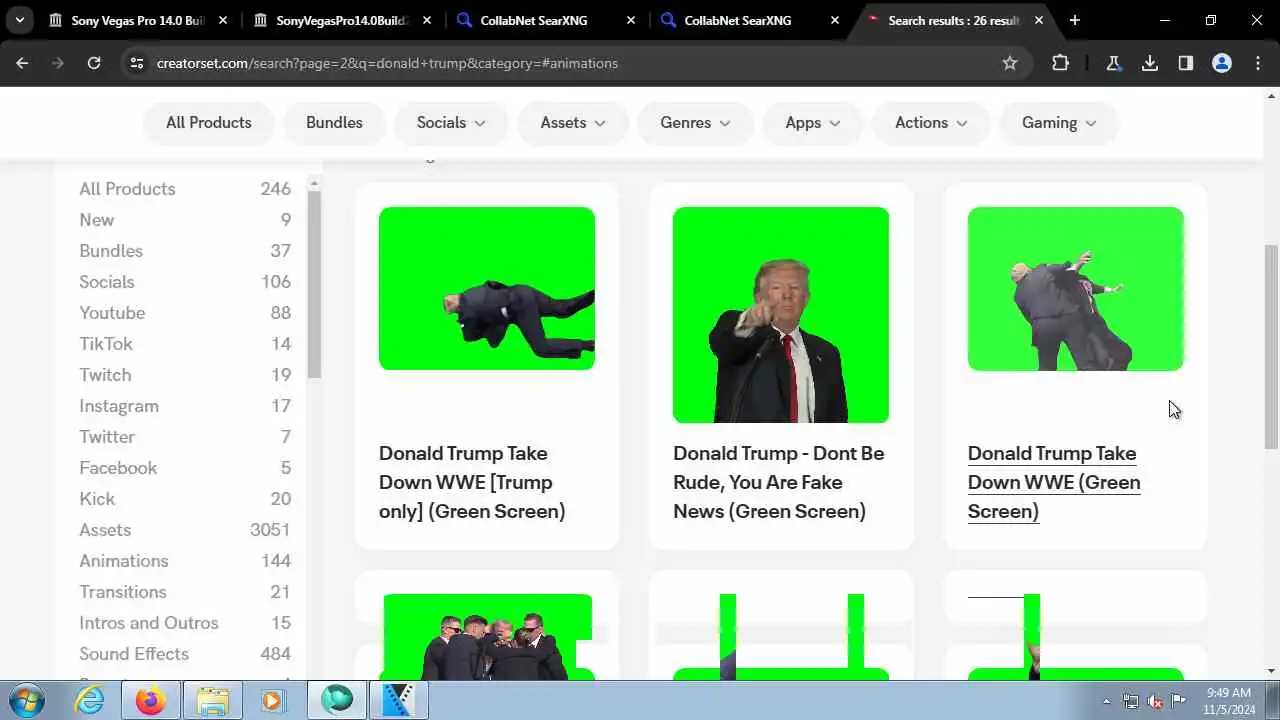
Task: Expand the Gaming dropdown menu
Action: tap(1059, 123)
